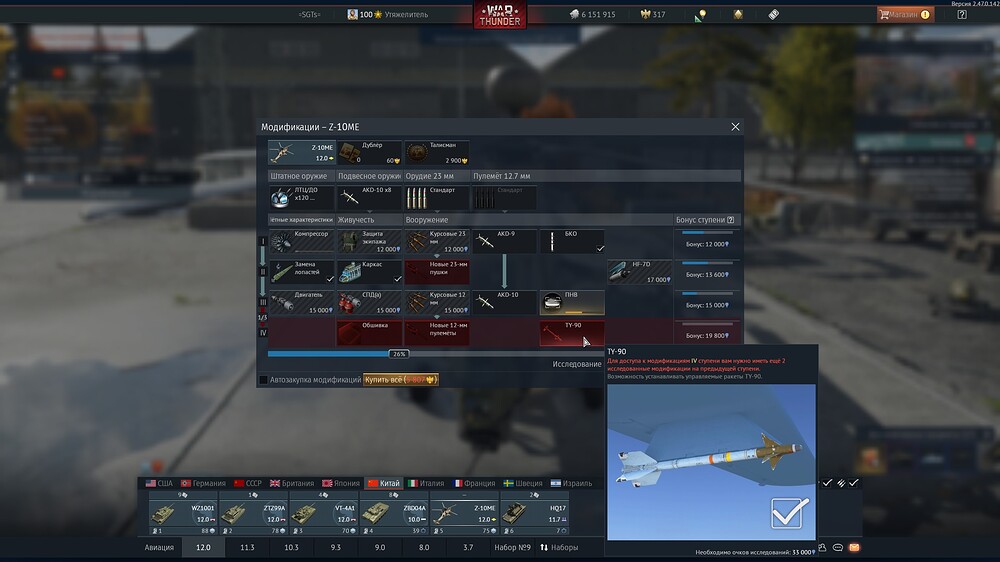Viewport: 1000px width, 562px height.
Task: Click the help question mark top right
Action: pyautogui.click(x=962, y=14)
